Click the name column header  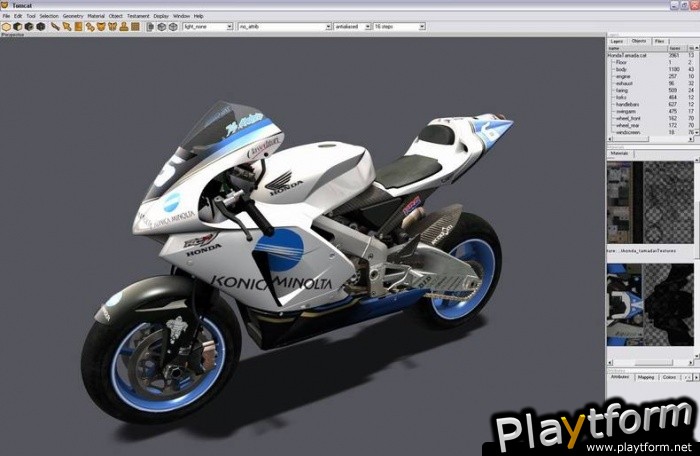point(638,48)
